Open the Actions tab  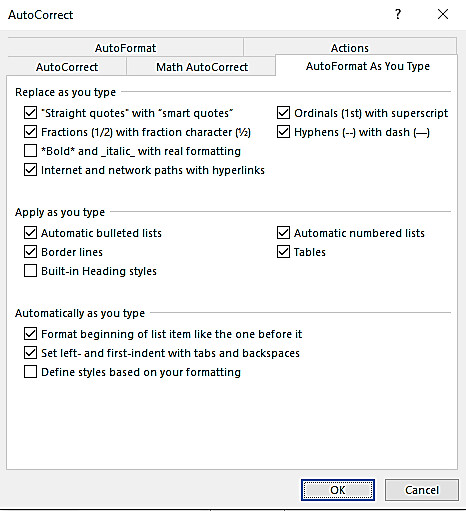(x=350, y=48)
